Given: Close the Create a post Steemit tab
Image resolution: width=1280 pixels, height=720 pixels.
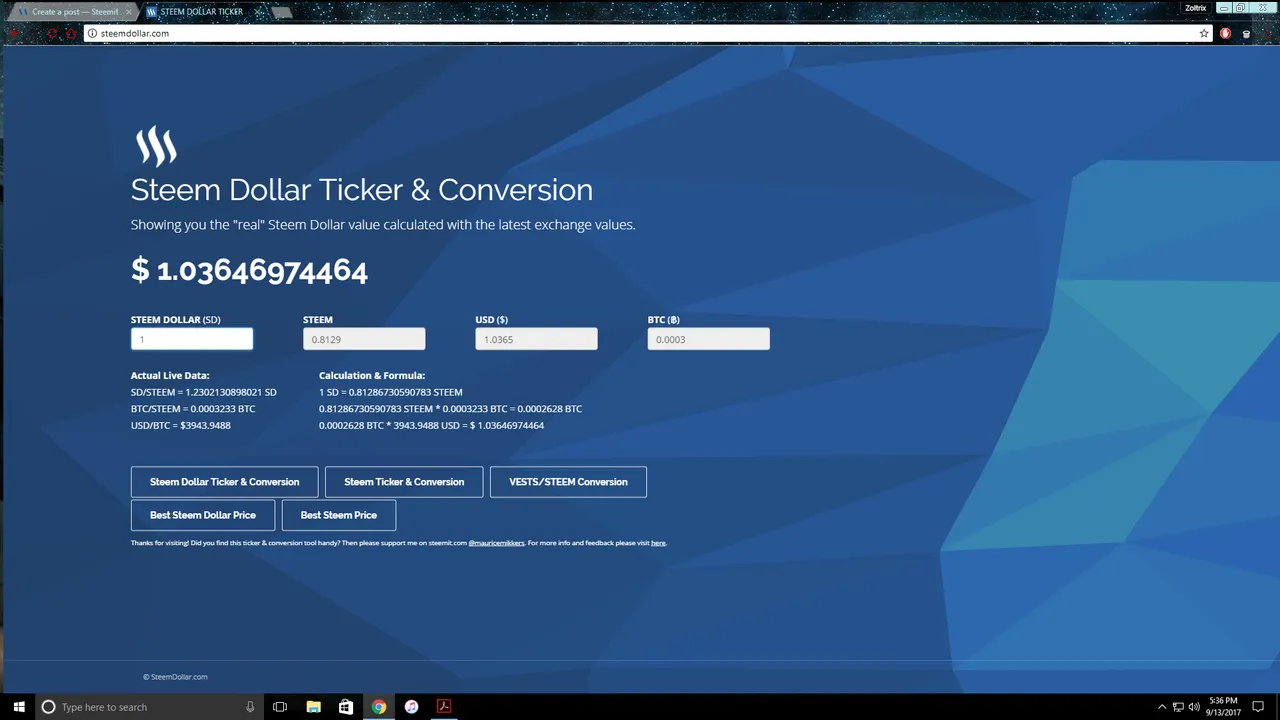Looking at the screenshot, I should 128,12.
